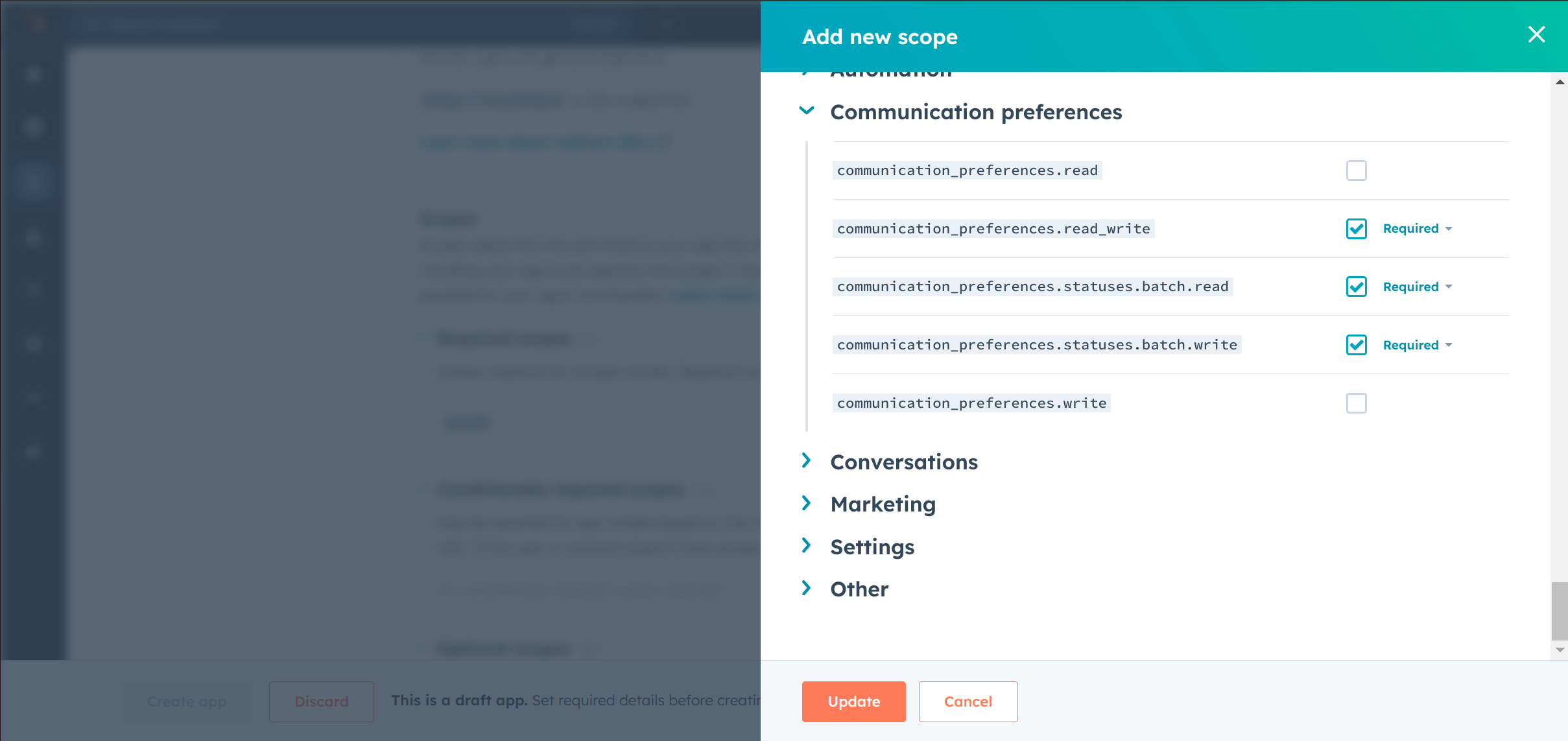This screenshot has width=1568, height=741.
Task: Check the communication_preferences.read scope checkbox
Action: tap(1356, 171)
